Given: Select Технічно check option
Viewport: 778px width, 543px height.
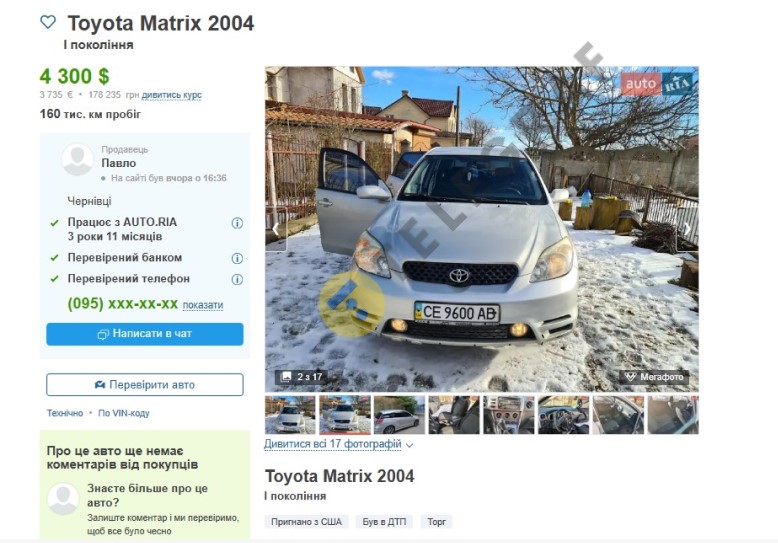Looking at the screenshot, I should click(x=65, y=413).
